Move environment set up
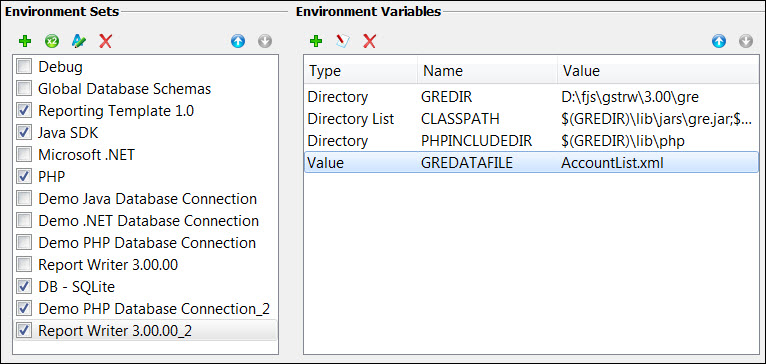Image resolution: width=766 pixels, height=364 pixels. 238,42
